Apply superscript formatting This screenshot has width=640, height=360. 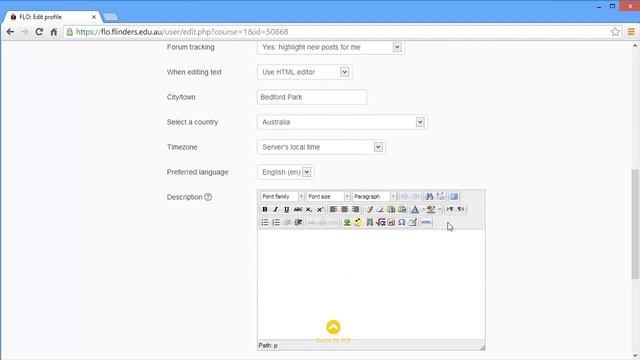(x=320, y=209)
